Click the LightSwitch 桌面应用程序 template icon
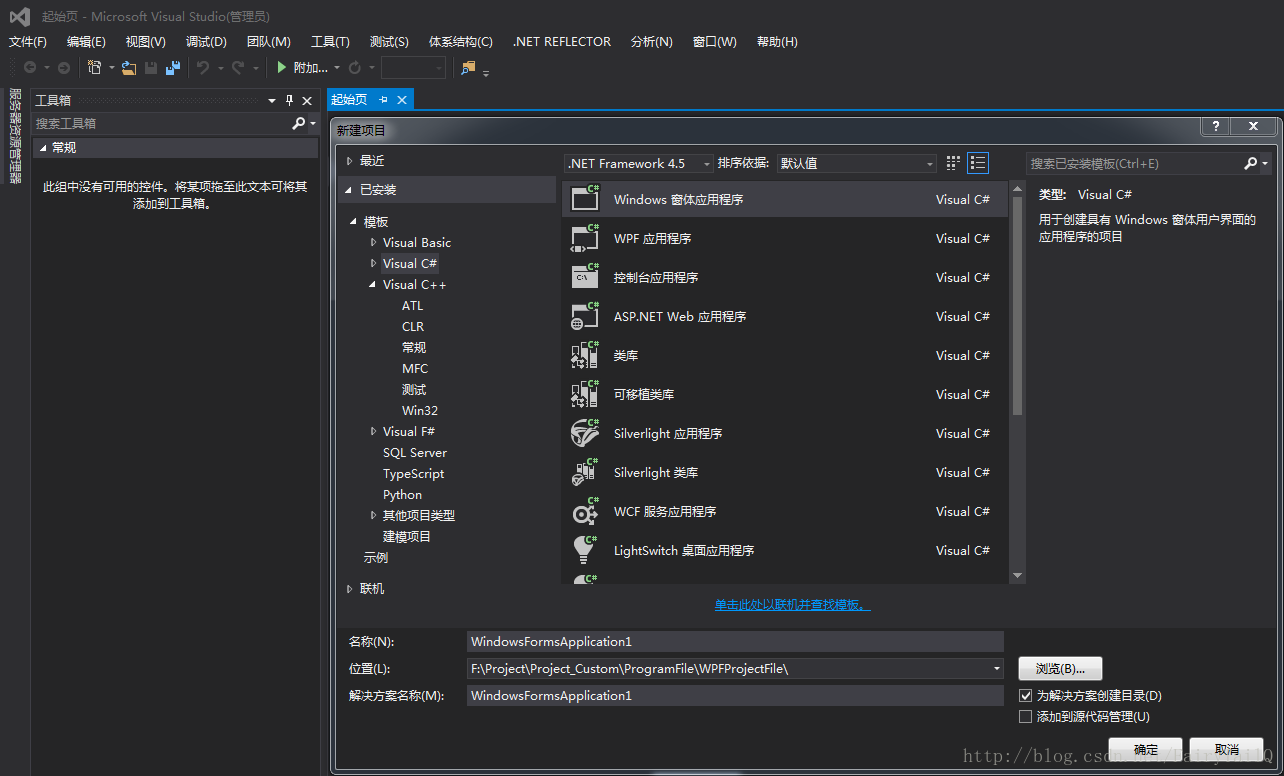 click(x=585, y=549)
